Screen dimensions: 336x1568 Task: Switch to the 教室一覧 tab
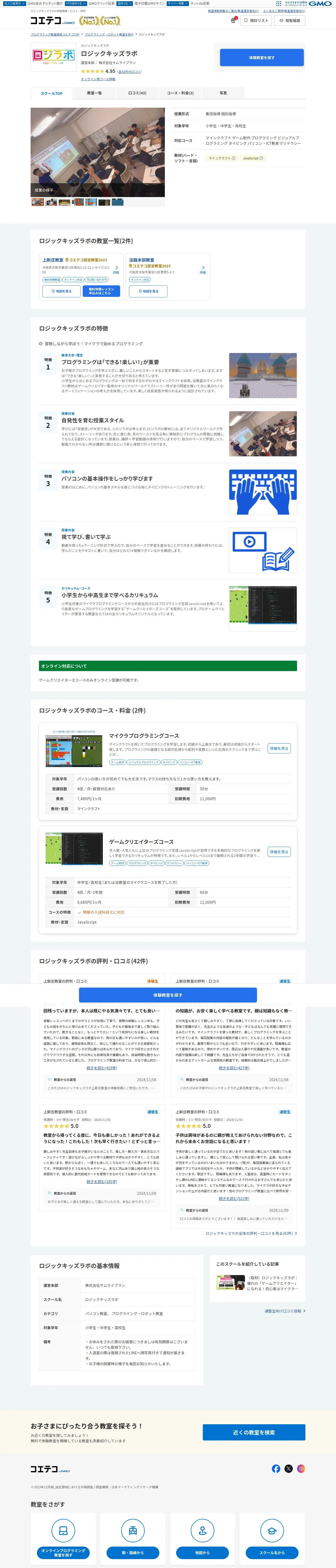pos(94,93)
